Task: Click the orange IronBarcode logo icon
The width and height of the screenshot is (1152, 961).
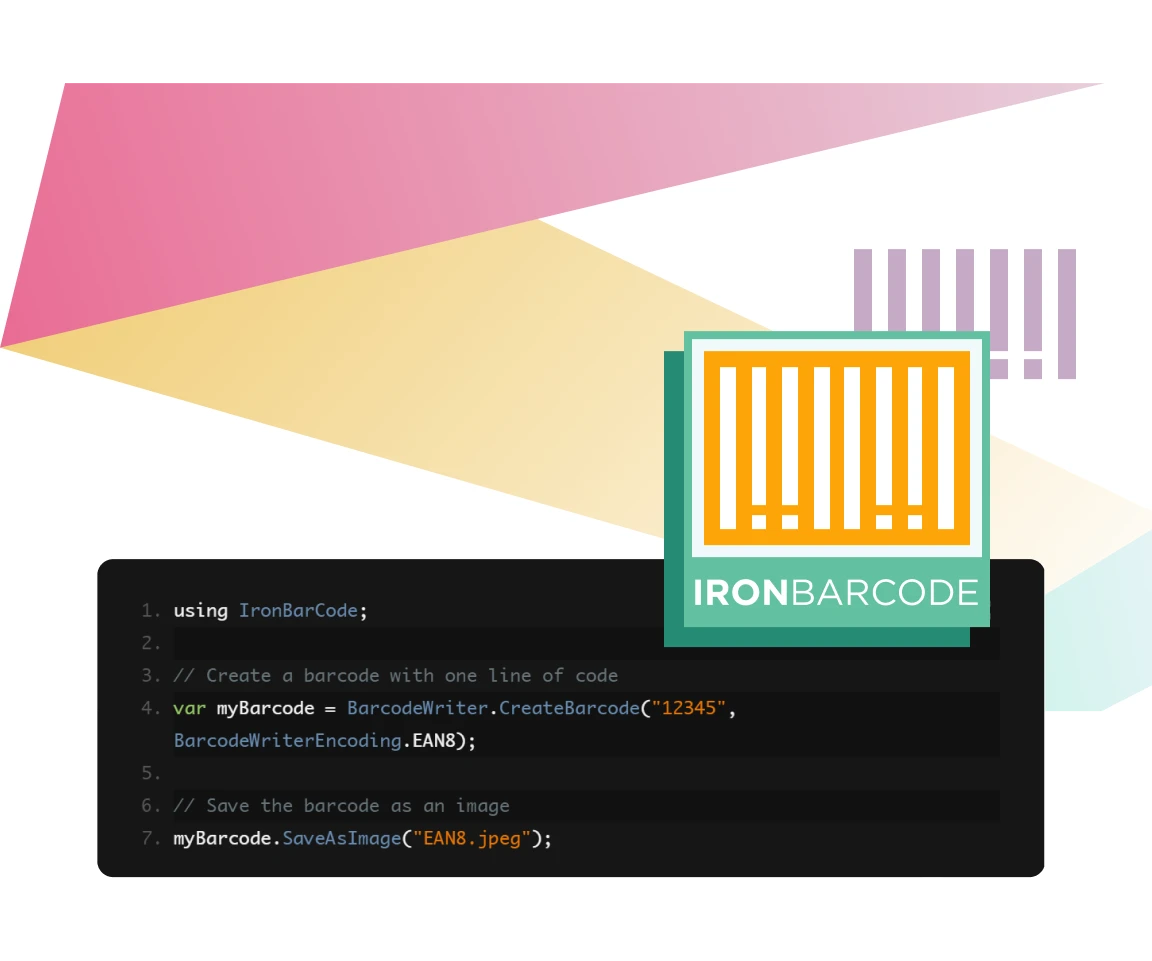Action: (837, 447)
